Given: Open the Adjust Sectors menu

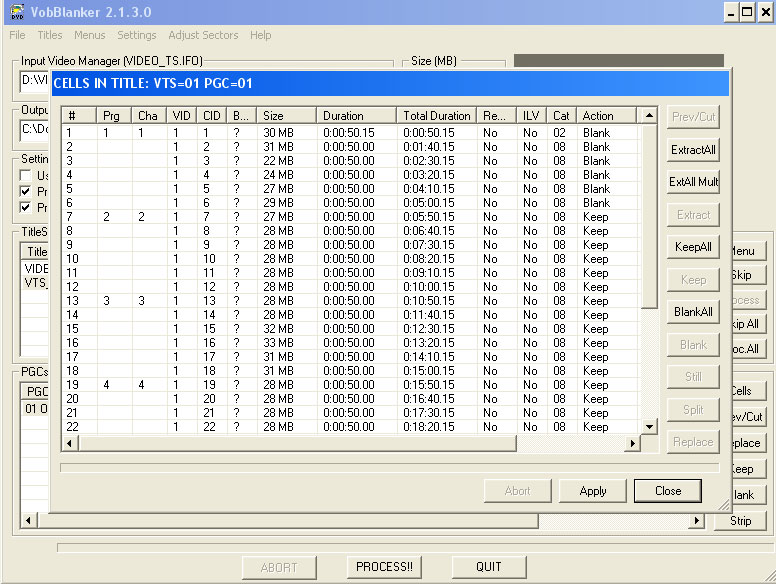Looking at the screenshot, I should 203,35.
